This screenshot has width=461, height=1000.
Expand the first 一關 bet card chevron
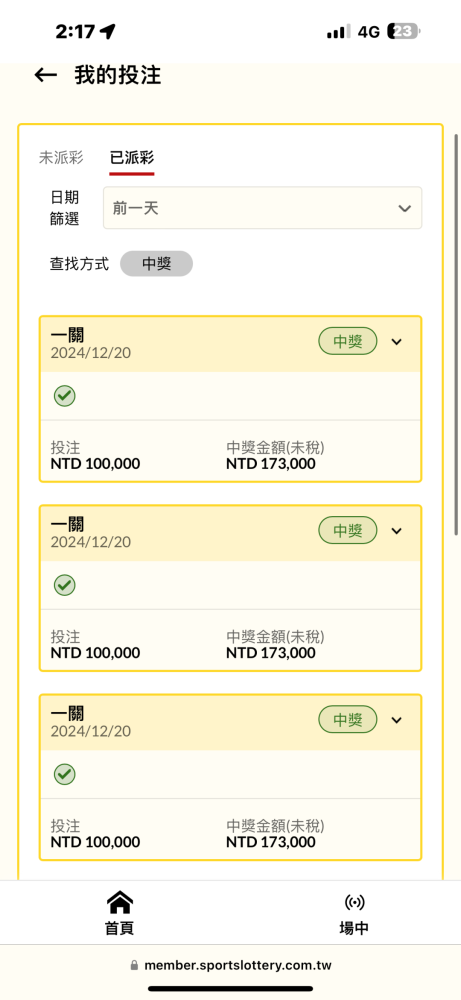click(x=397, y=342)
